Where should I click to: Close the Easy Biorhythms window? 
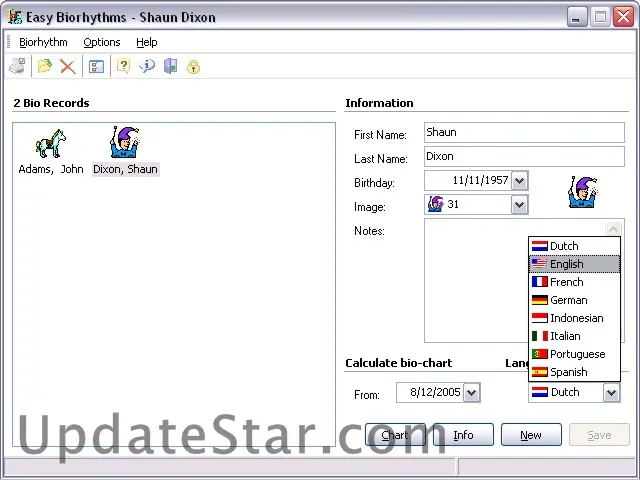click(623, 17)
